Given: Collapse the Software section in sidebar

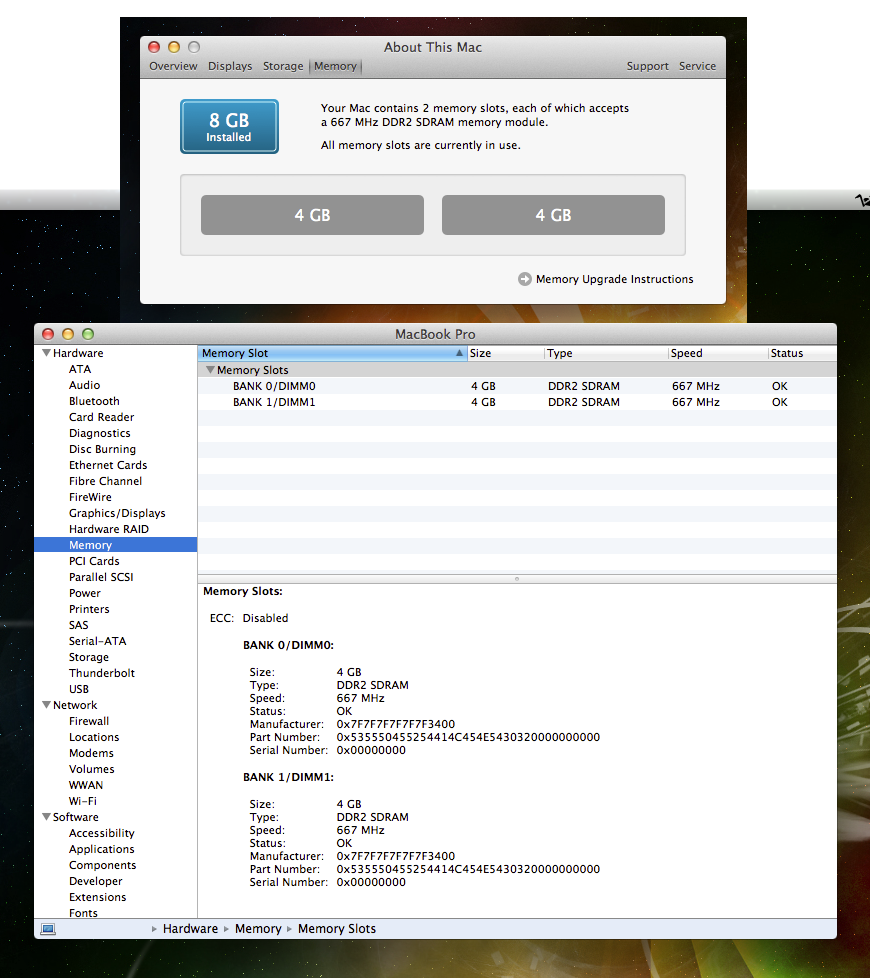Looking at the screenshot, I should [x=46, y=816].
